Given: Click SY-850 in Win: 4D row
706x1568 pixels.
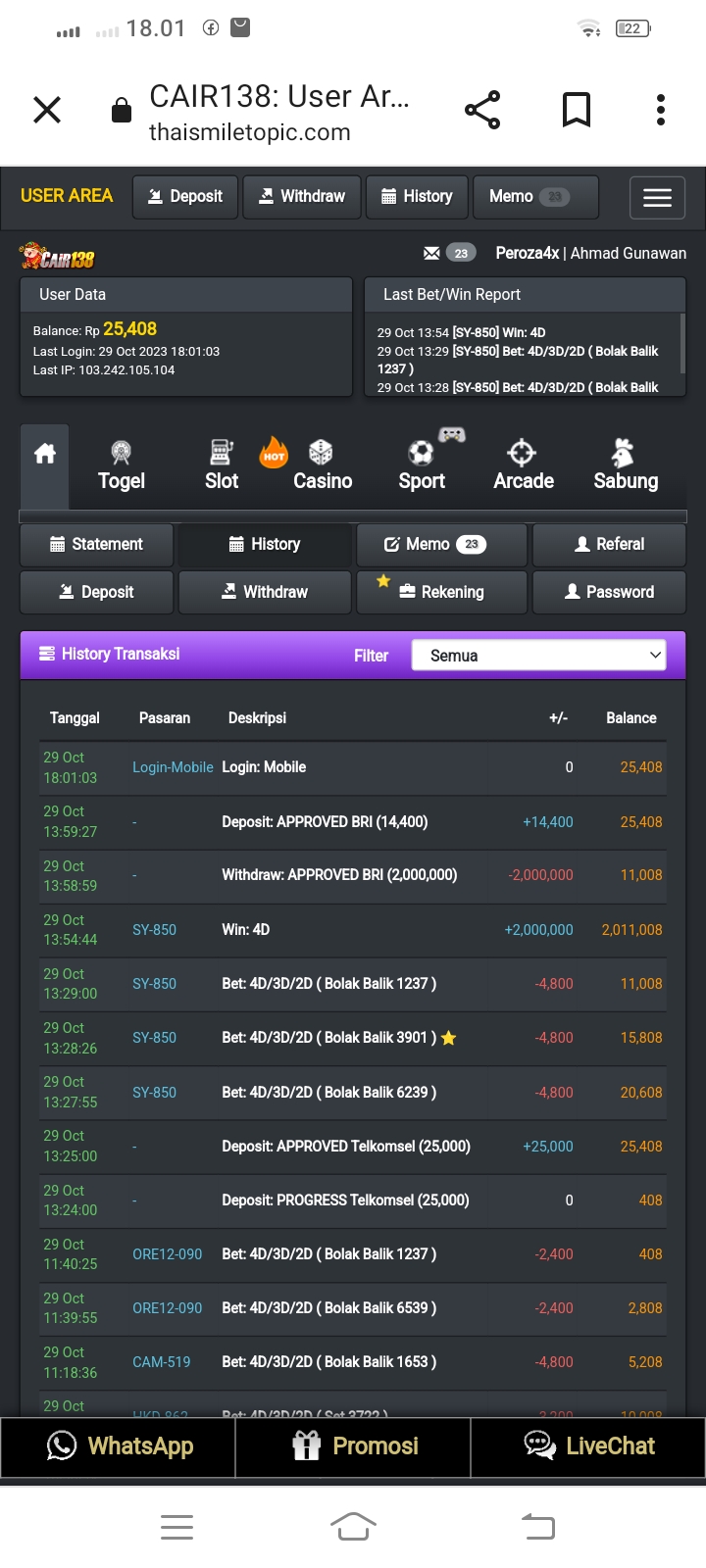Looking at the screenshot, I should (x=155, y=930).
